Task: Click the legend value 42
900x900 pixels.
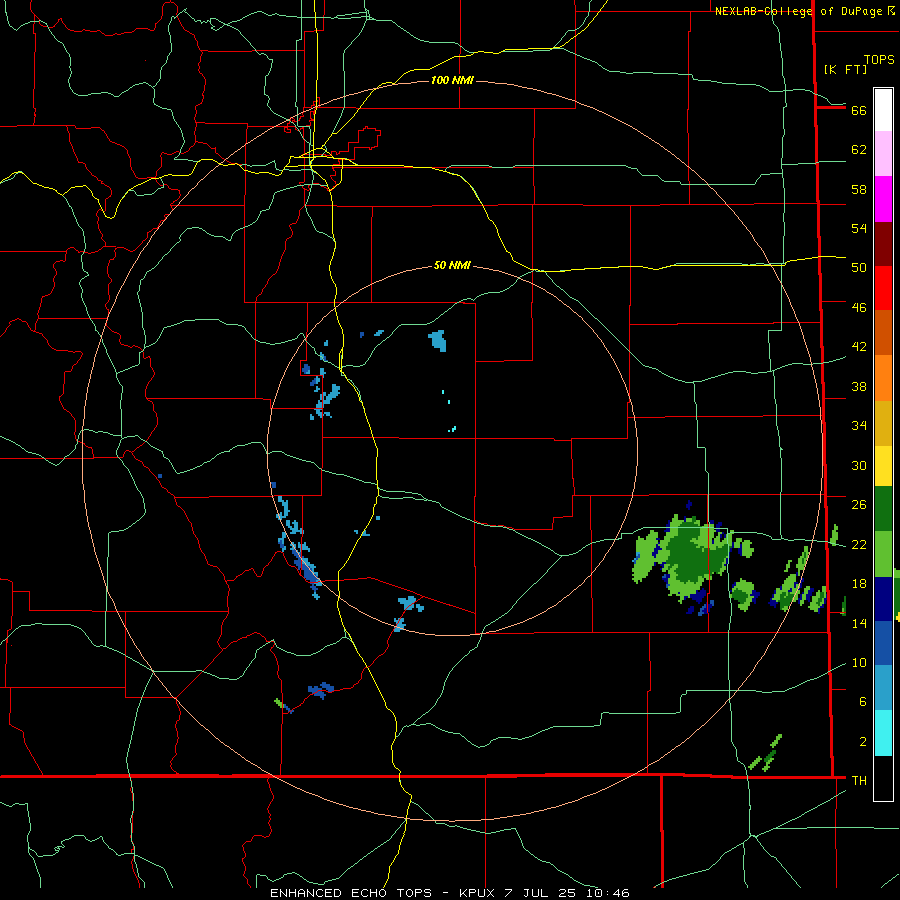Action: click(x=859, y=346)
